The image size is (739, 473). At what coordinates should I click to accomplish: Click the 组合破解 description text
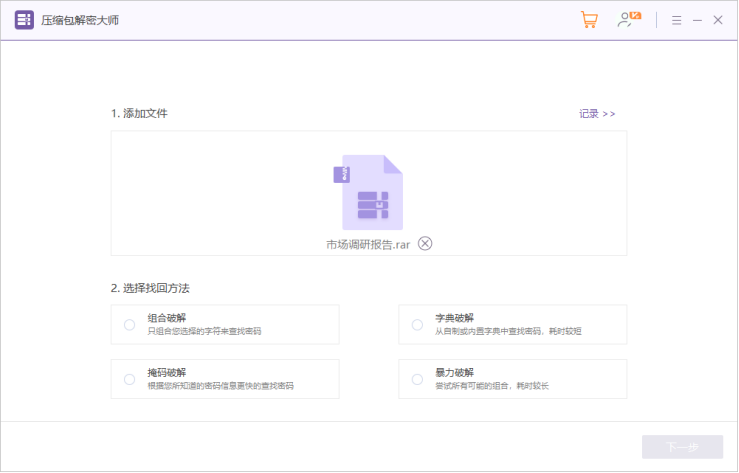[204, 331]
